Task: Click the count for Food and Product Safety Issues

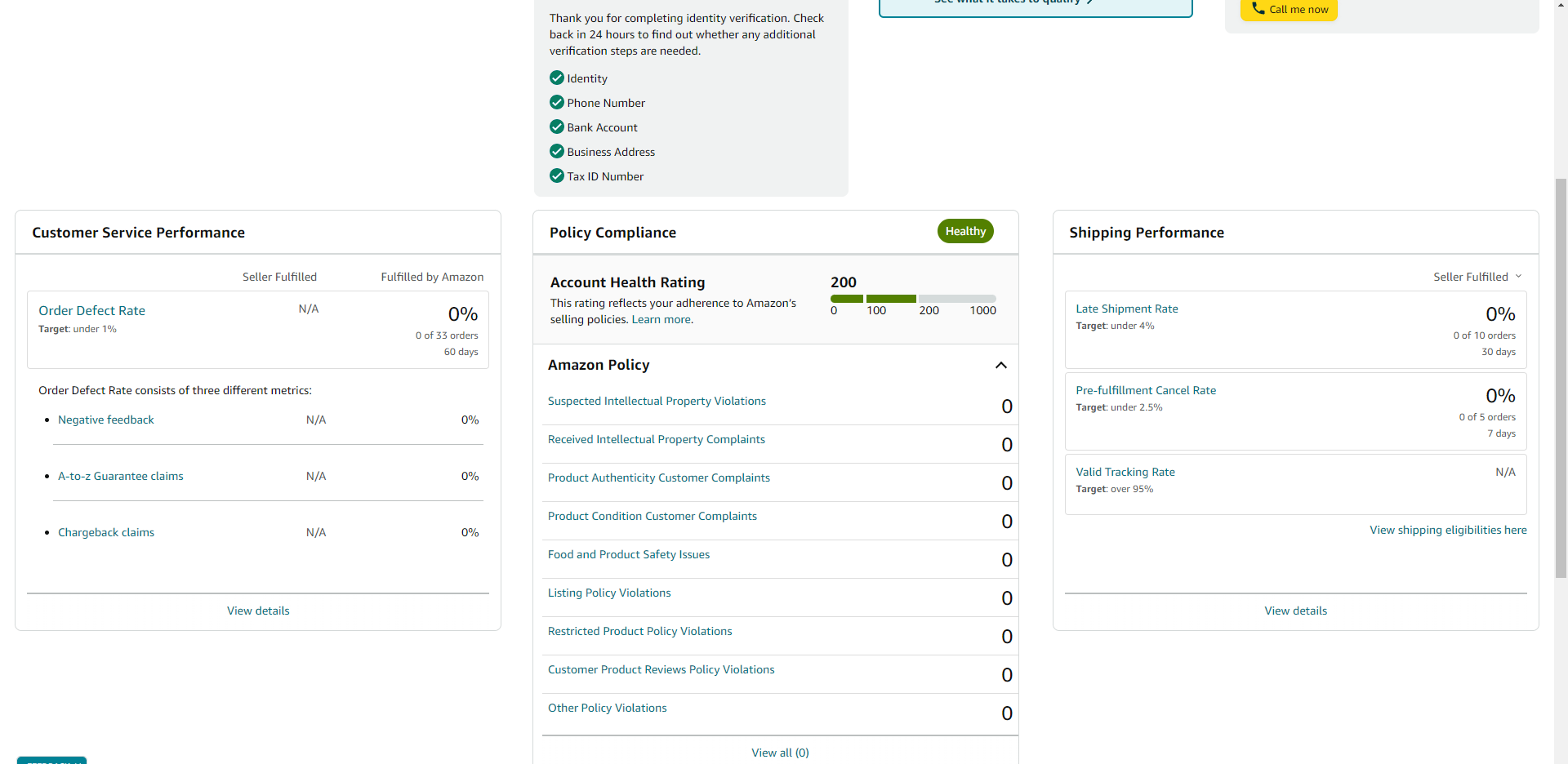Action: 1007,560
